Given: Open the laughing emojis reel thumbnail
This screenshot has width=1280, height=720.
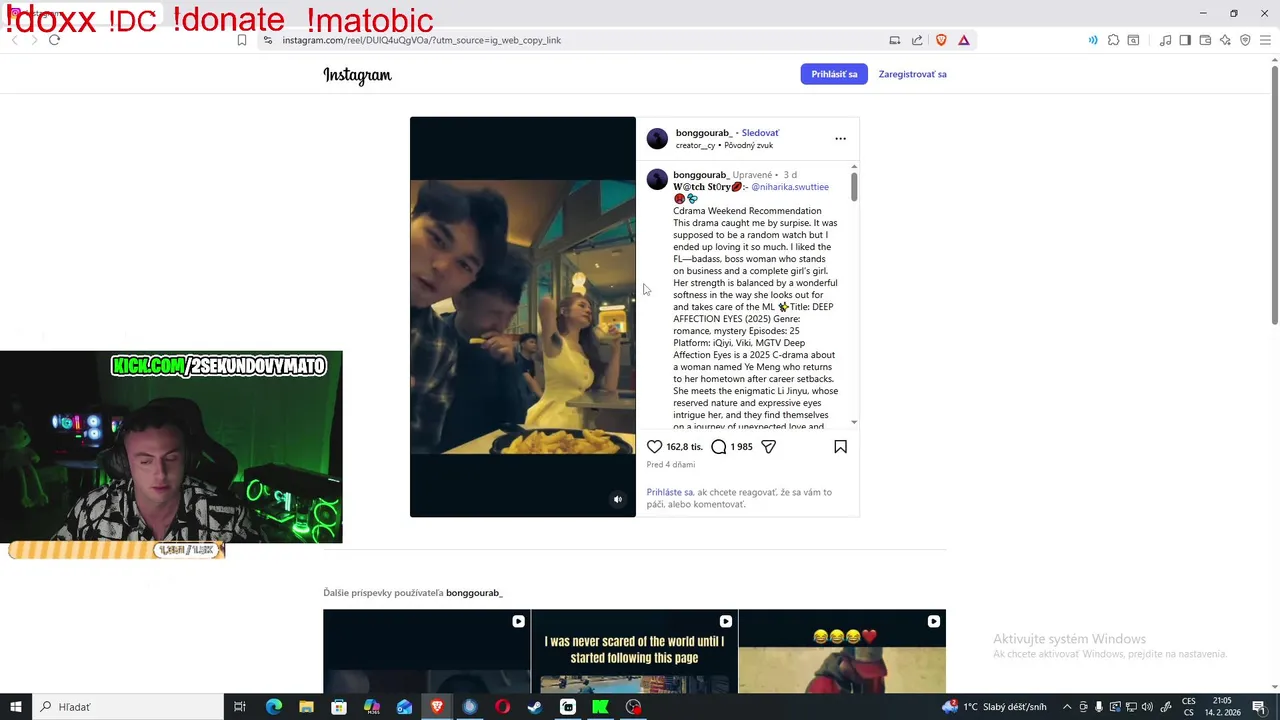Looking at the screenshot, I should (842, 651).
